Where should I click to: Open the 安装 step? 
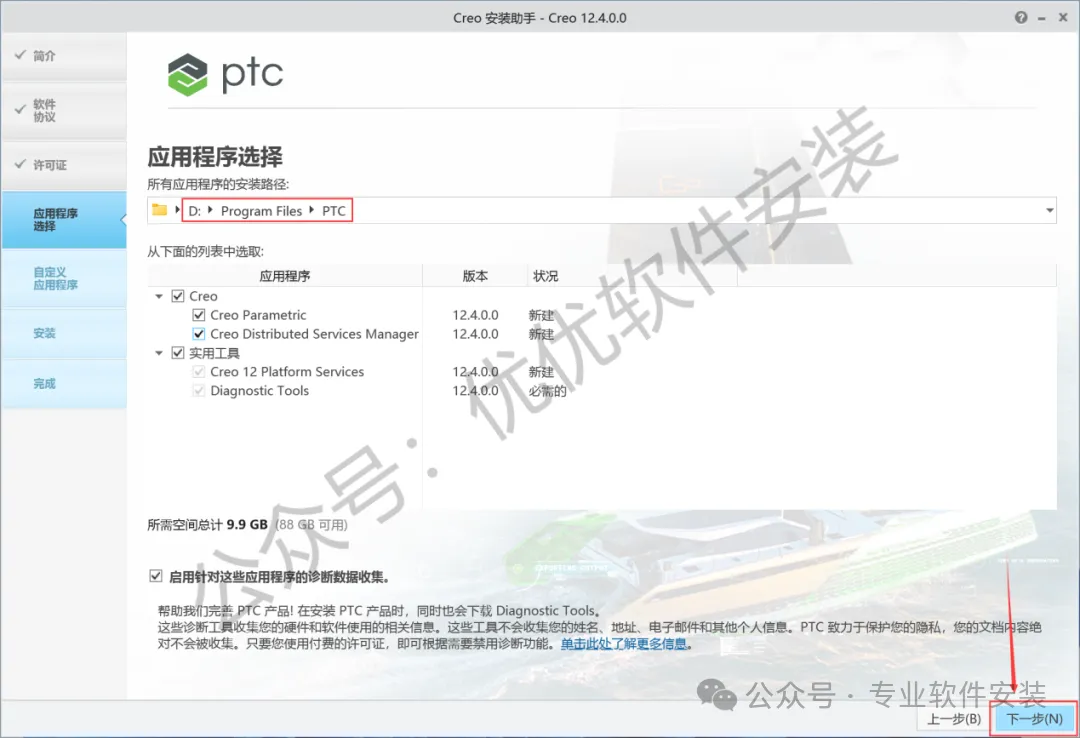tap(64, 334)
